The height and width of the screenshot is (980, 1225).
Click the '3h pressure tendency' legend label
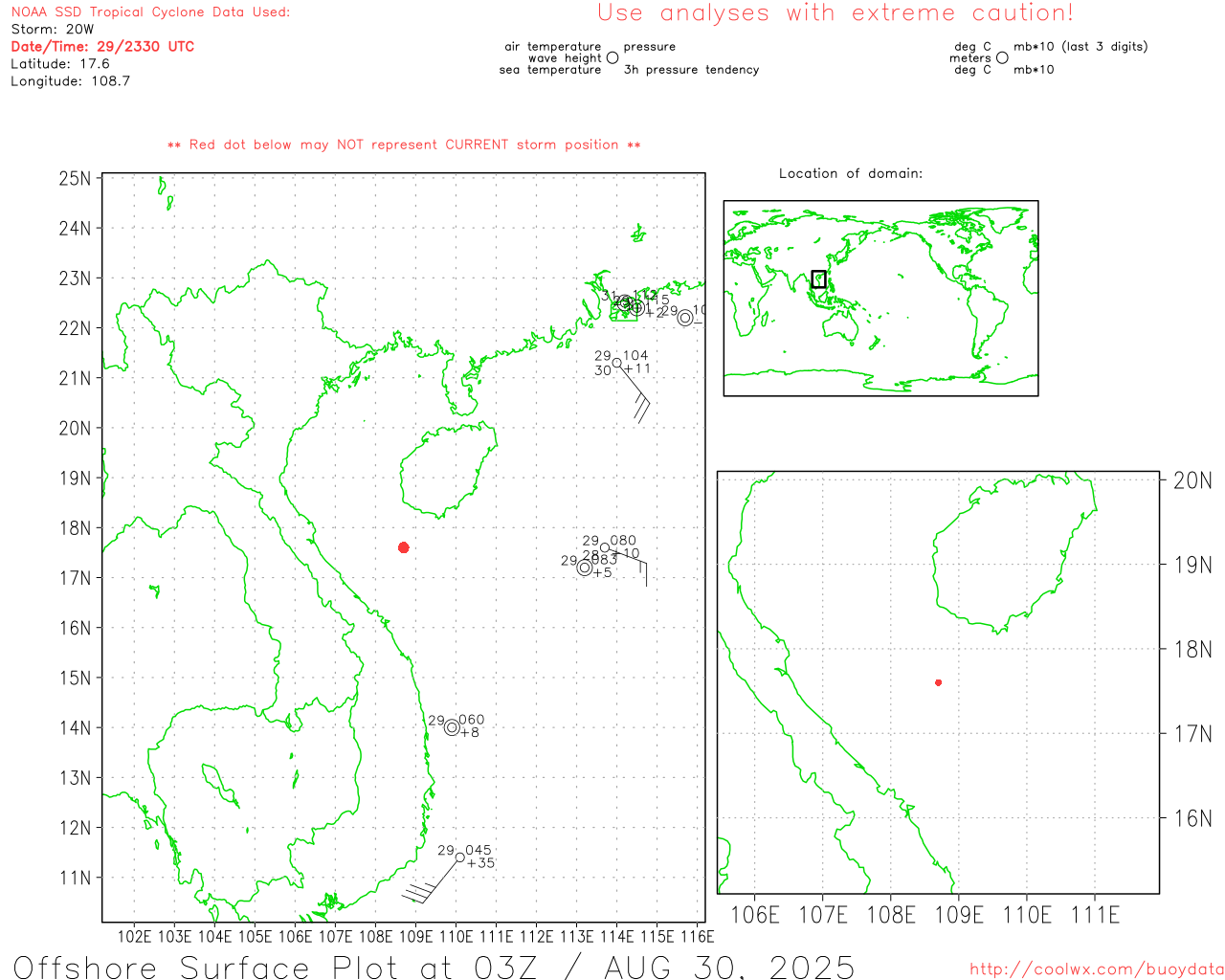pyautogui.click(x=692, y=70)
